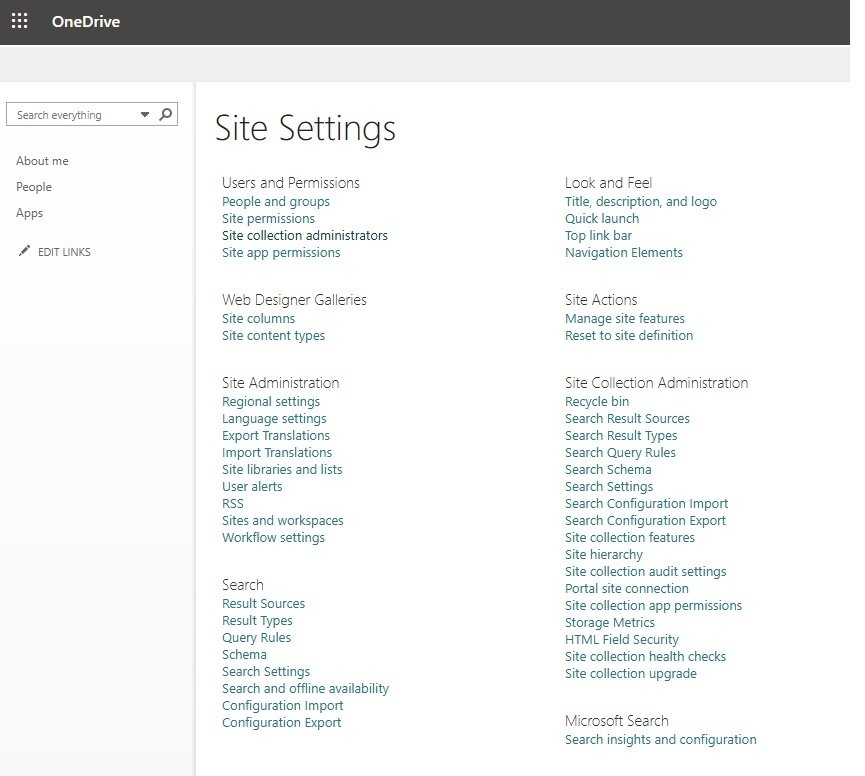Open Result Sources under Search

click(264, 603)
